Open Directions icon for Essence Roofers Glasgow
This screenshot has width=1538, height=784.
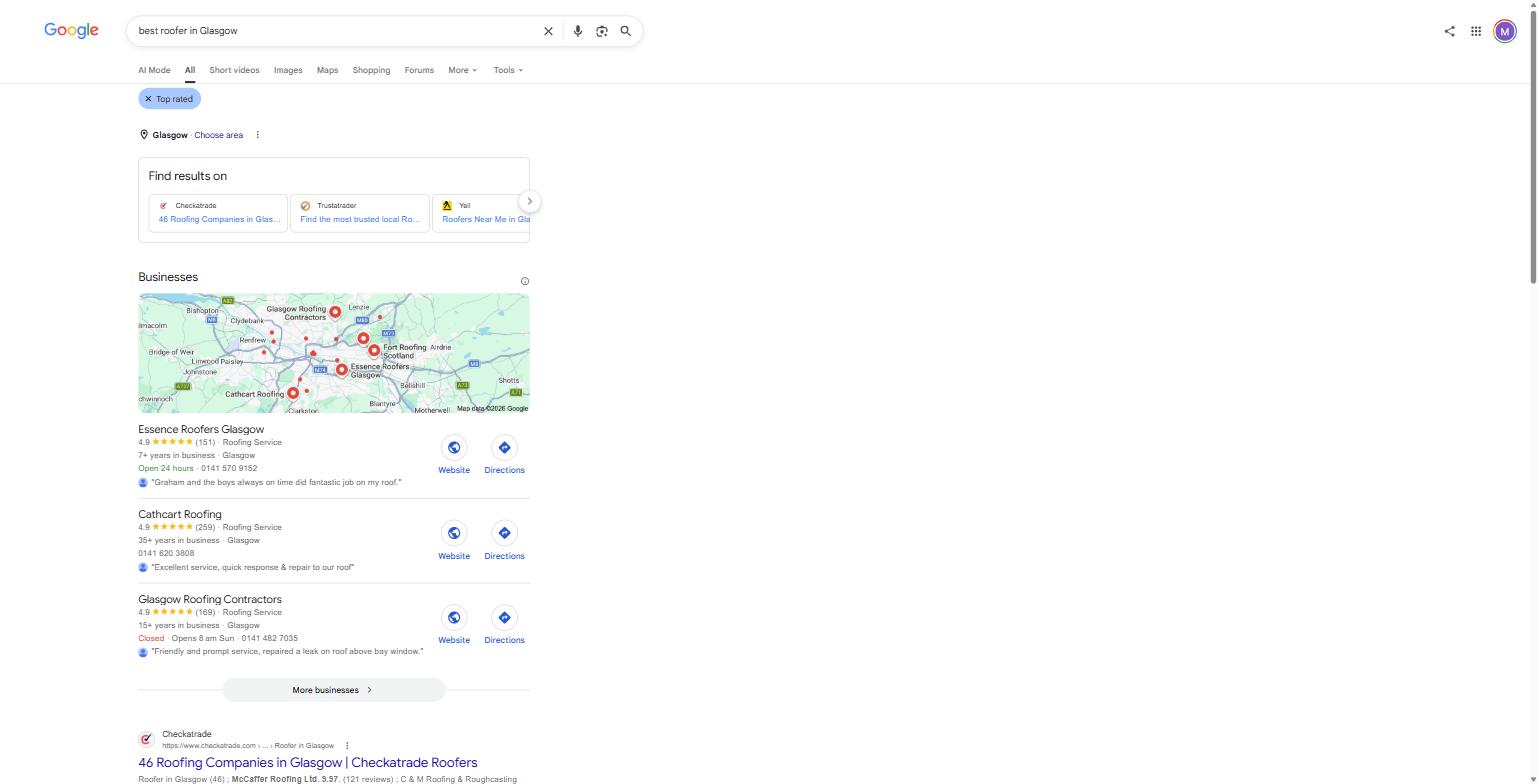[x=504, y=447]
